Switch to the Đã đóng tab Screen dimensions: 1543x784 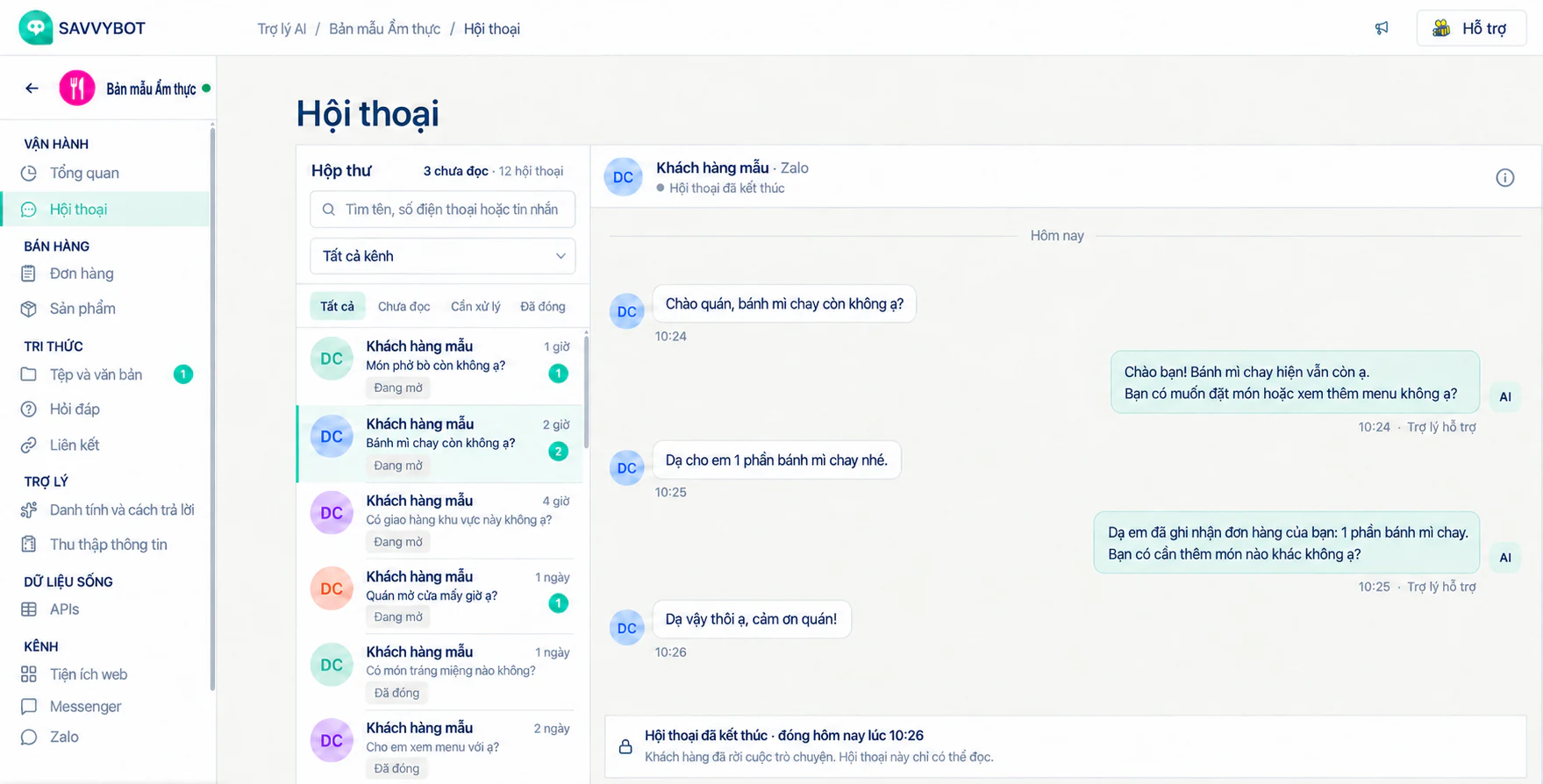543,306
